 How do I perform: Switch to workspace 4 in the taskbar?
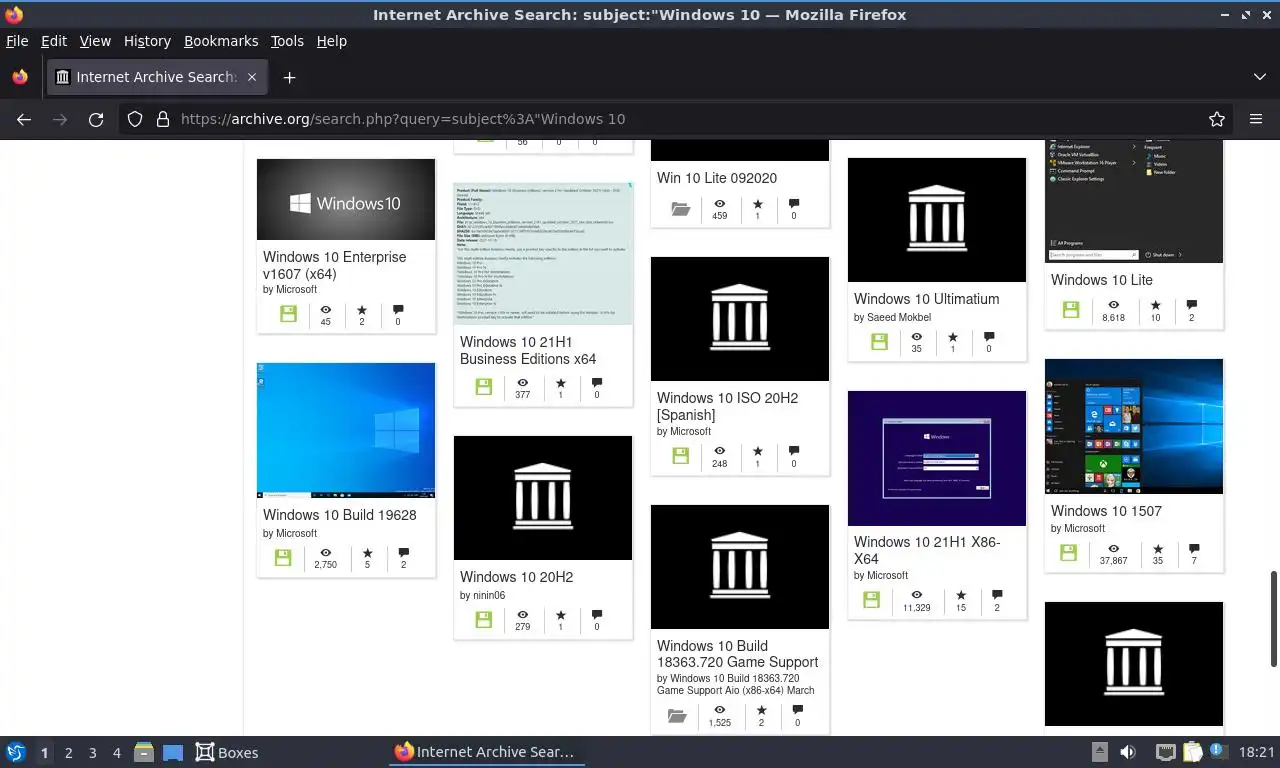pyautogui.click(x=117, y=753)
